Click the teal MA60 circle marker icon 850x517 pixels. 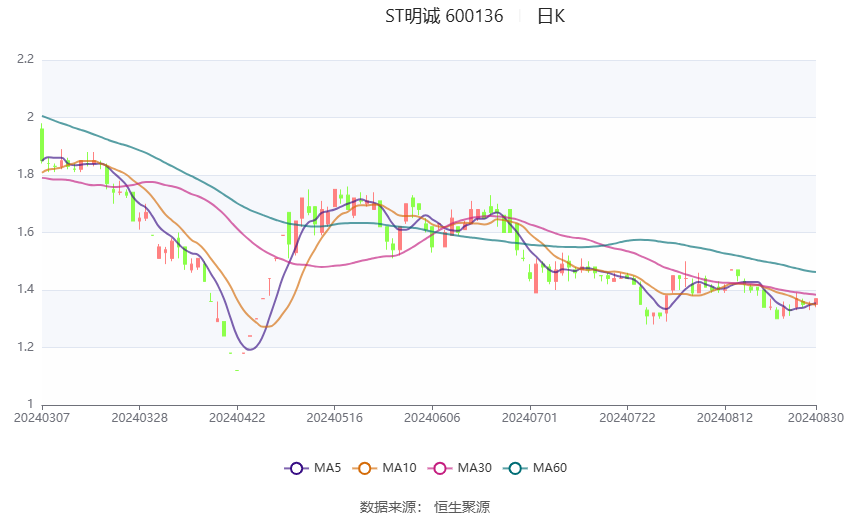(x=515, y=468)
